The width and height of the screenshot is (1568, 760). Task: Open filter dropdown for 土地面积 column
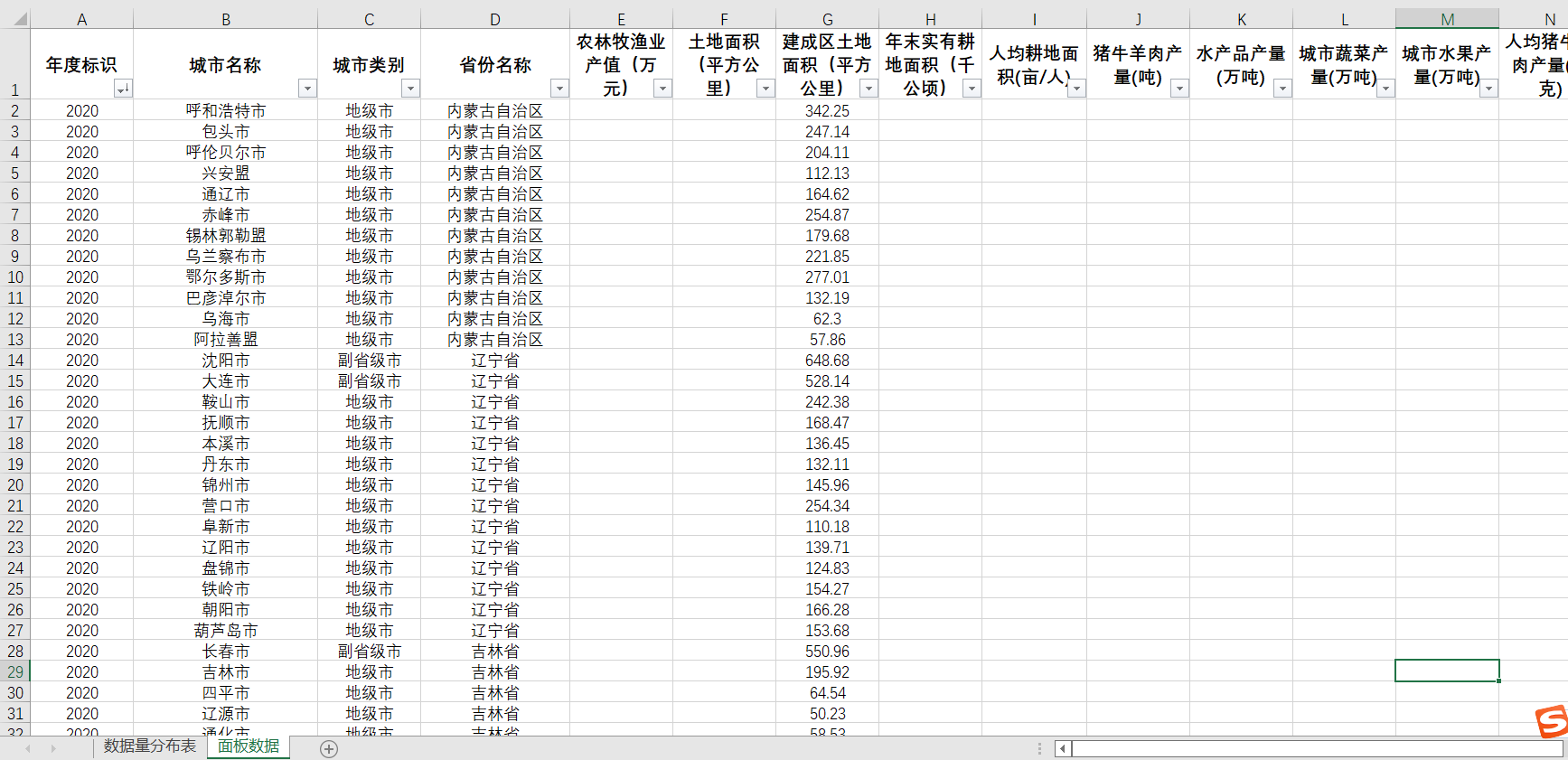[765, 89]
